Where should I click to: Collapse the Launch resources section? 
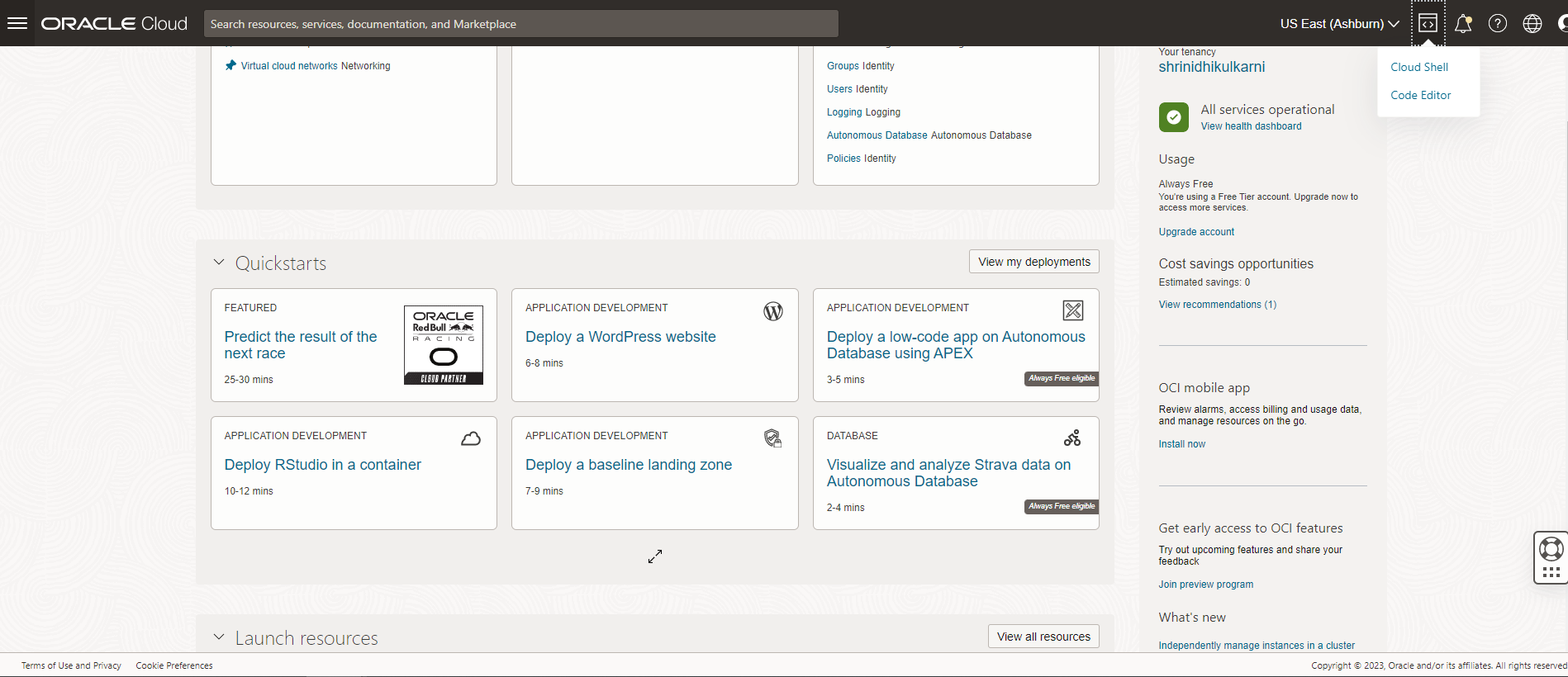click(219, 637)
